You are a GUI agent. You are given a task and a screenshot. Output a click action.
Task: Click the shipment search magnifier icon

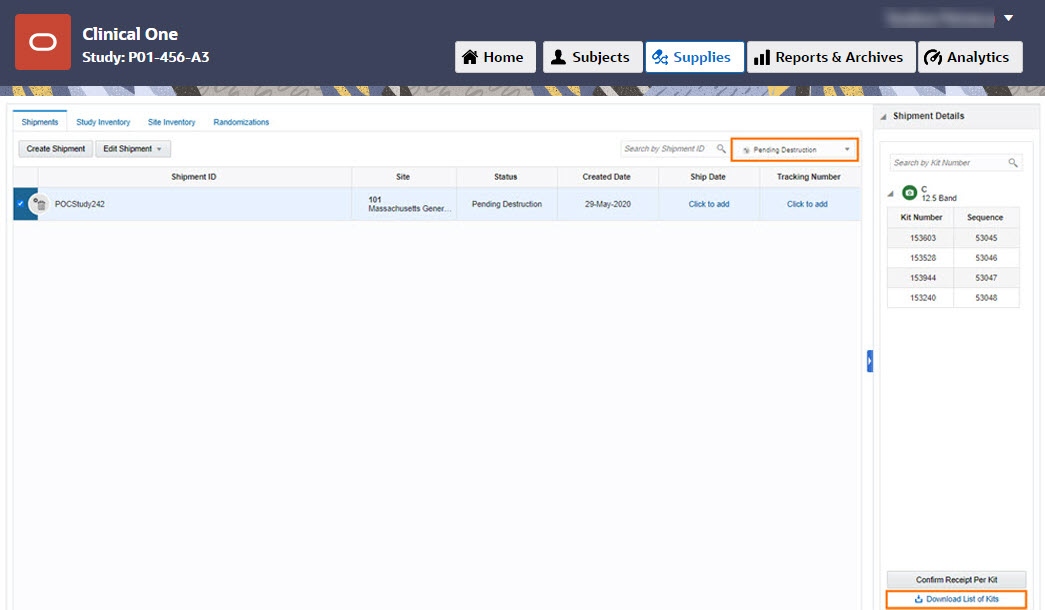point(721,149)
